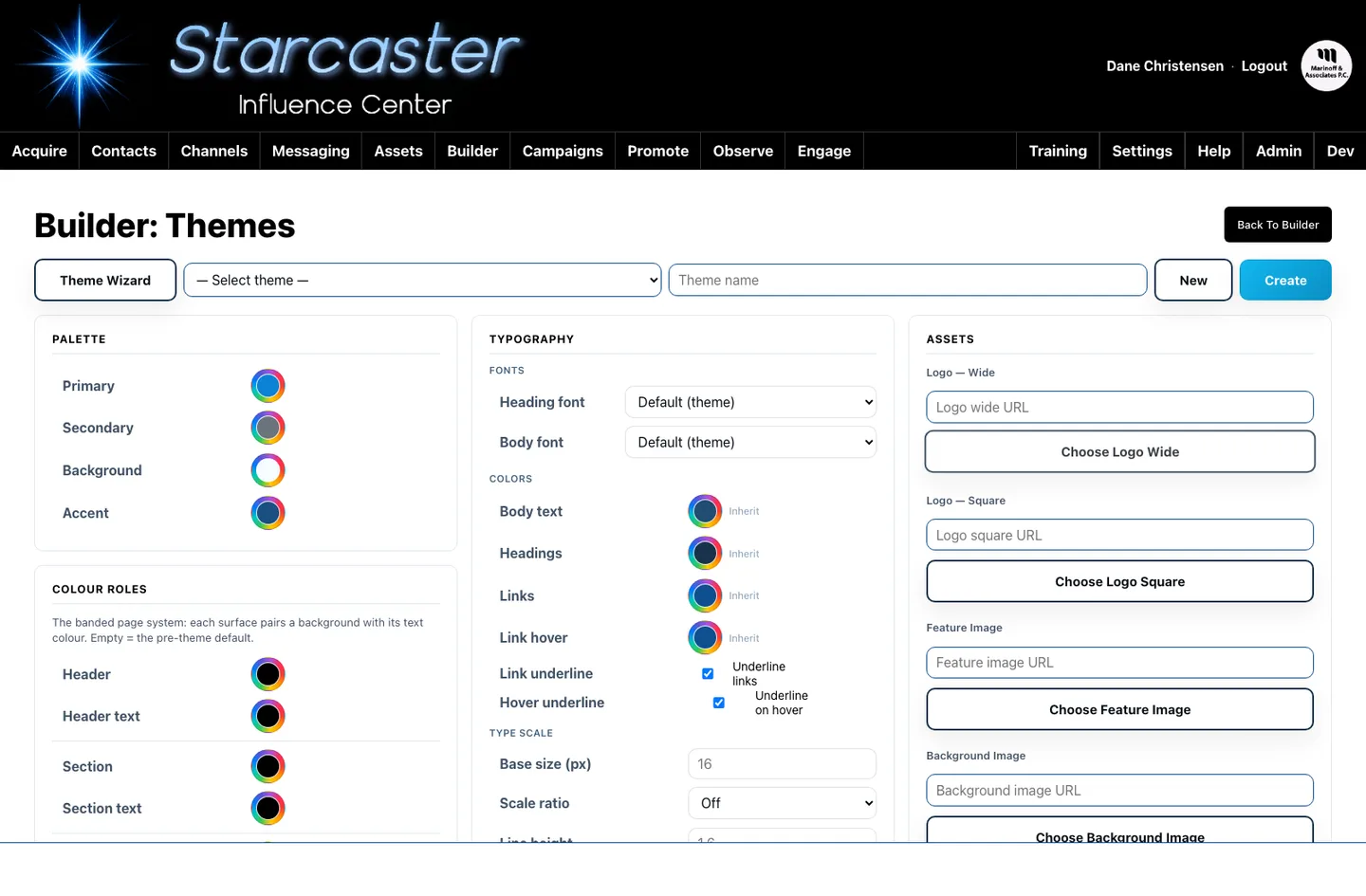Image resolution: width=1366 pixels, height=896 pixels.
Task: Focus the Logo wide URL field
Action: [1120, 407]
